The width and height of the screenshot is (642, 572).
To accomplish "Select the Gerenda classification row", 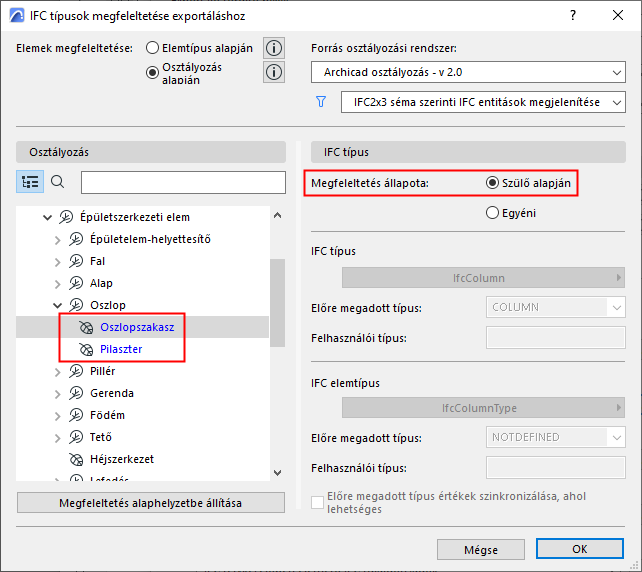I will (142, 393).
